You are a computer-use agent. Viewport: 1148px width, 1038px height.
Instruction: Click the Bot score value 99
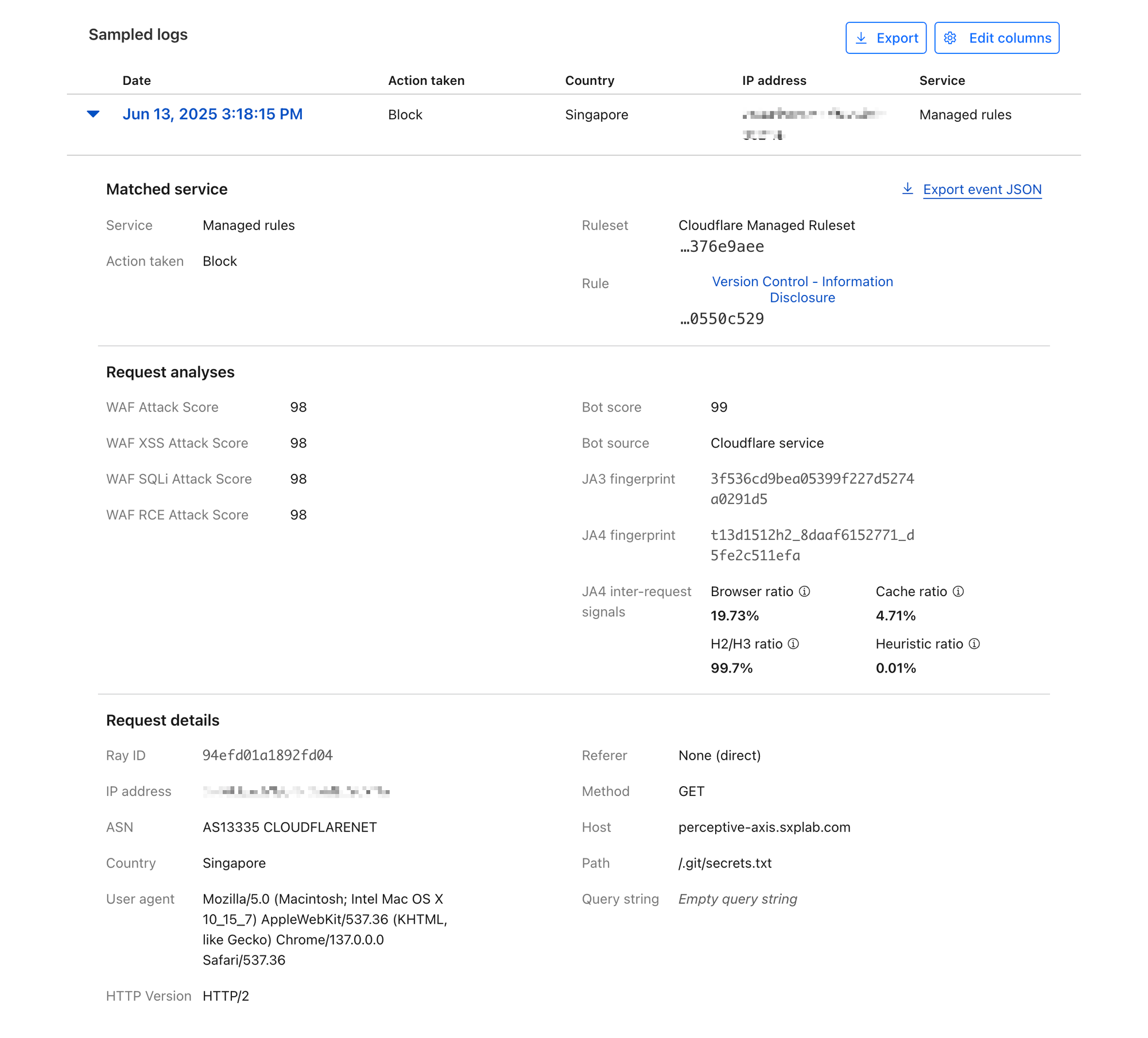coord(719,407)
